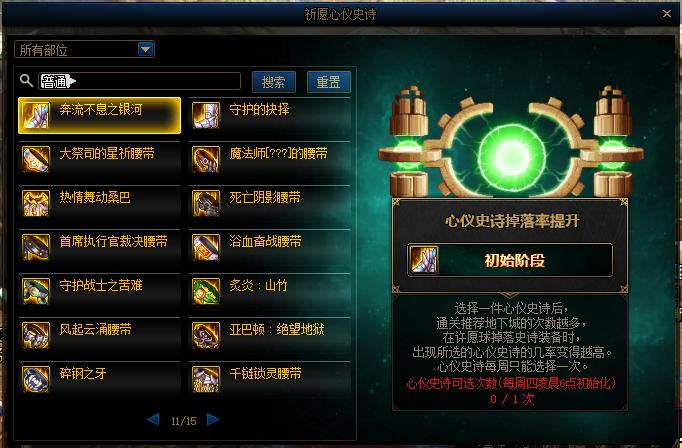Choose the 大祭司的星祈腰带 belt icon
Screen dimensions: 682x448
pyautogui.click(x=36, y=160)
